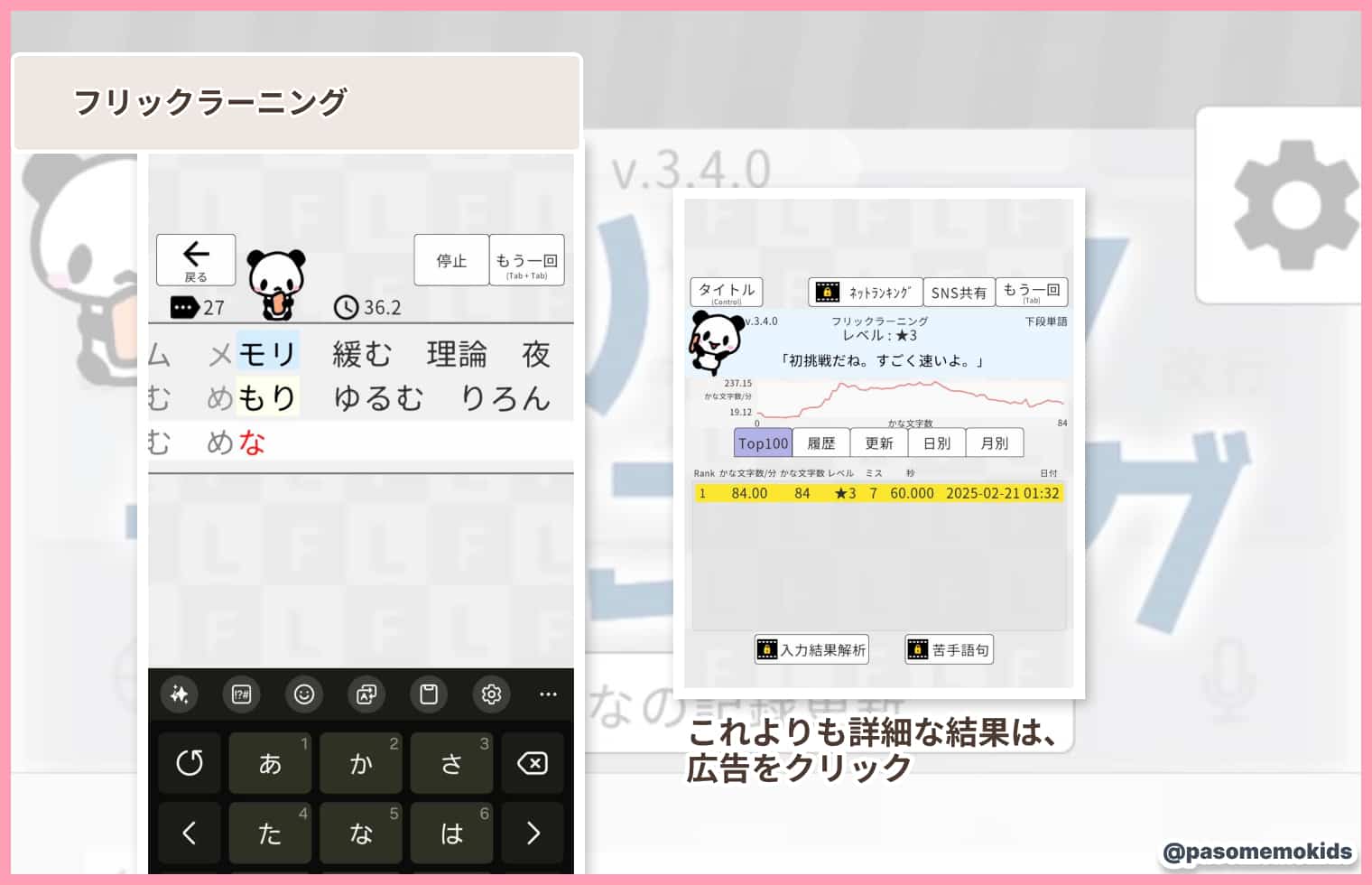Move the cursor left with arrow key
Viewport: 1372px width, 885px height.
click(x=190, y=833)
